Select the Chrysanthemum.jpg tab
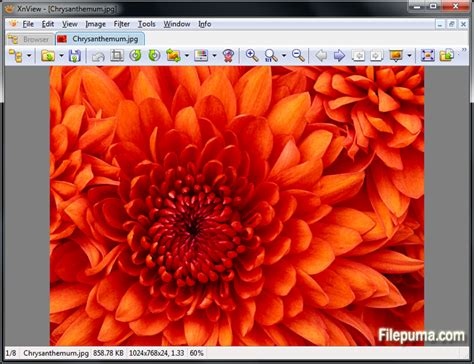 (100, 39)
